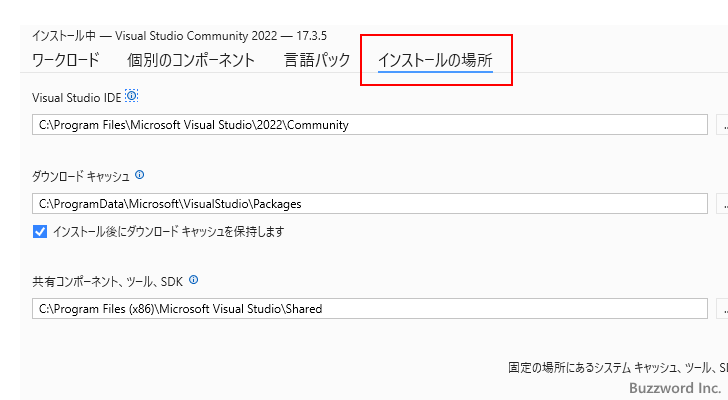Click the 共有コンポーネント、ツール、SDK label
This screenshot has height=400, width=728.
[108, 282]
